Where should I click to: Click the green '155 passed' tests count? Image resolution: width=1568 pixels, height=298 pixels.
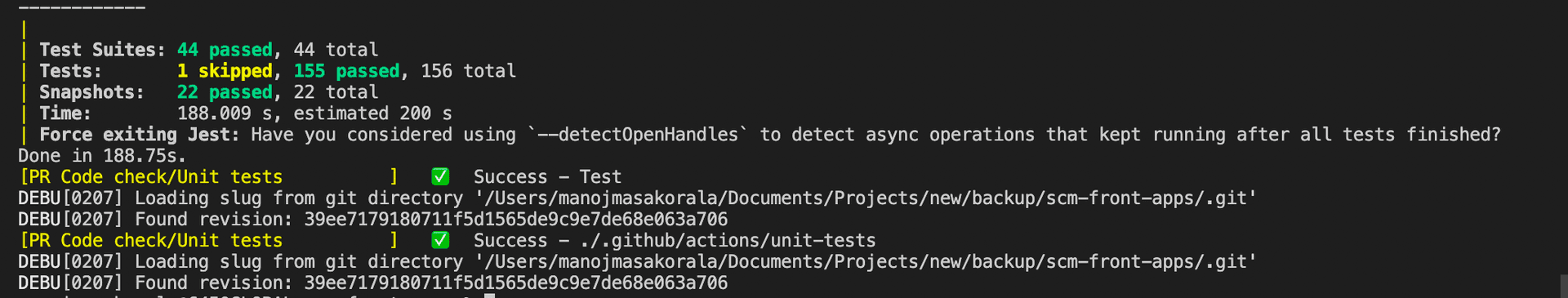[x=346, y=71]
